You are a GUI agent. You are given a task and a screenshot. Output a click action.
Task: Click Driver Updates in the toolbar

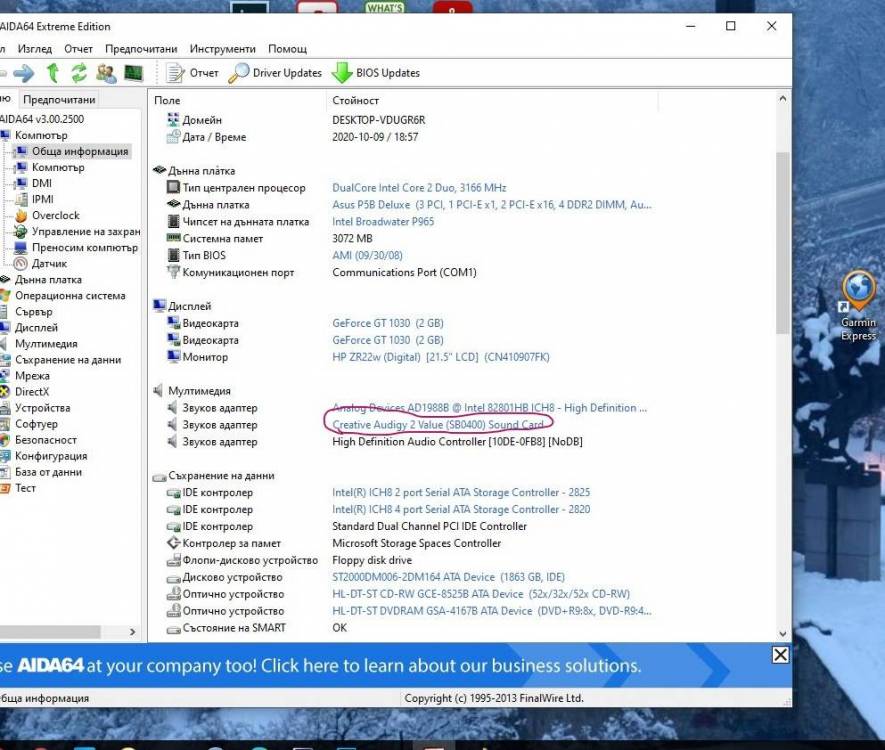point(275,73)
